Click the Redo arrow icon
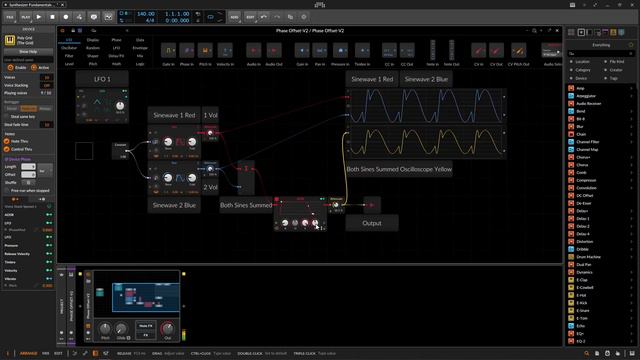The image size is (640, 360). coord(277,17)
